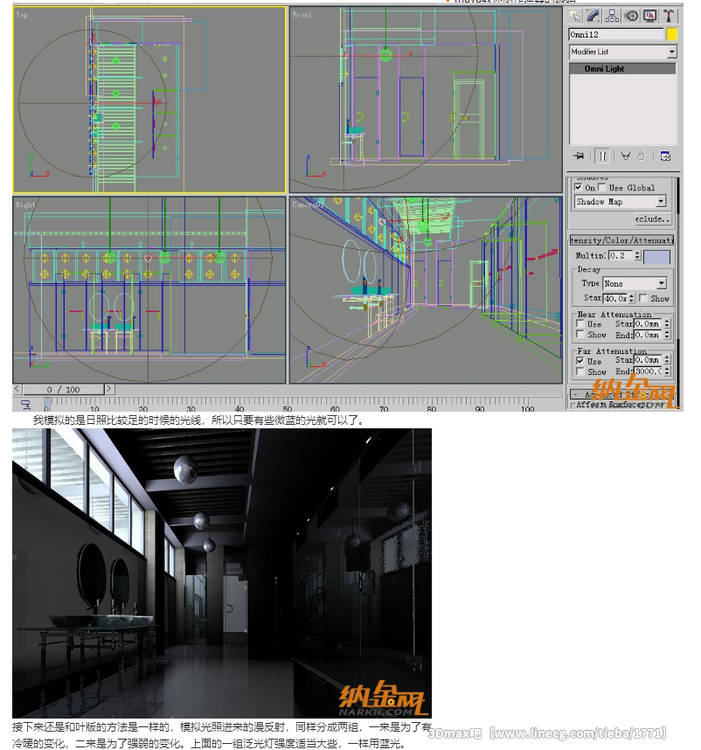
Task: Click the time slider right arrow
Action: (110, 389)
